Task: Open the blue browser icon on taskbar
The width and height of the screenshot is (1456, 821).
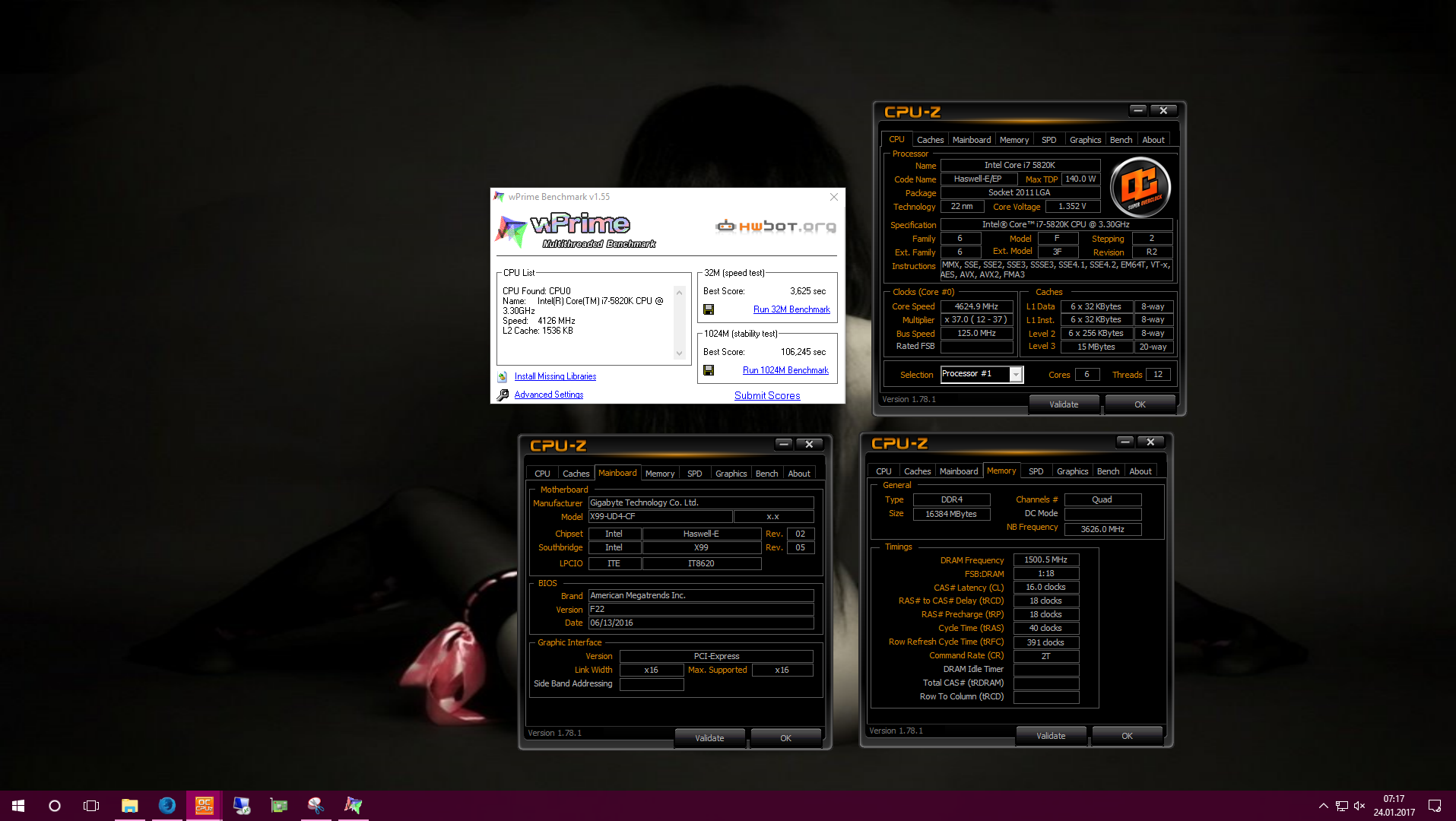Action: click(167, 806)
